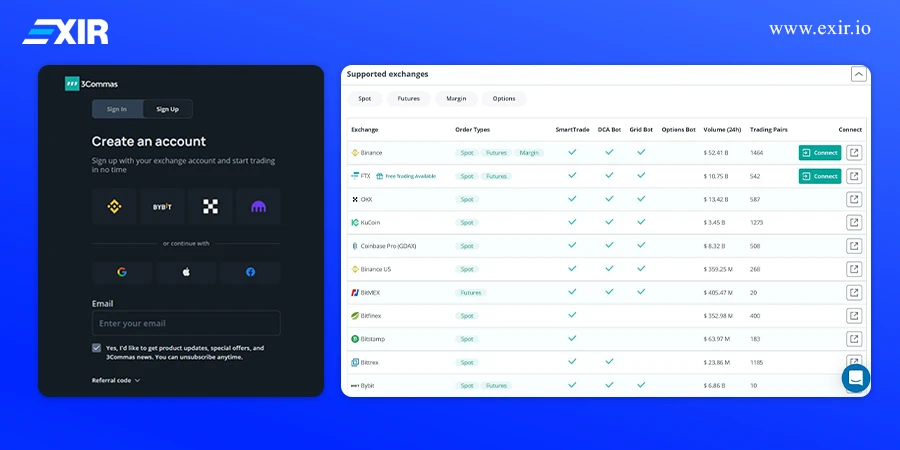Open external link icon in Binance US row
900x450 pixels.
[854, 269]
